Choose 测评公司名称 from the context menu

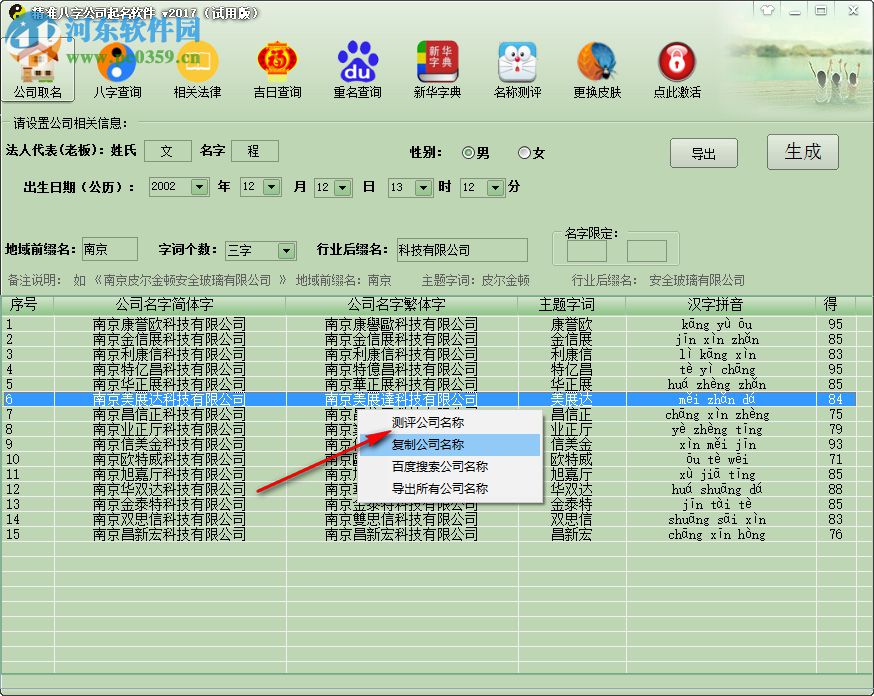tap(431, 422)
